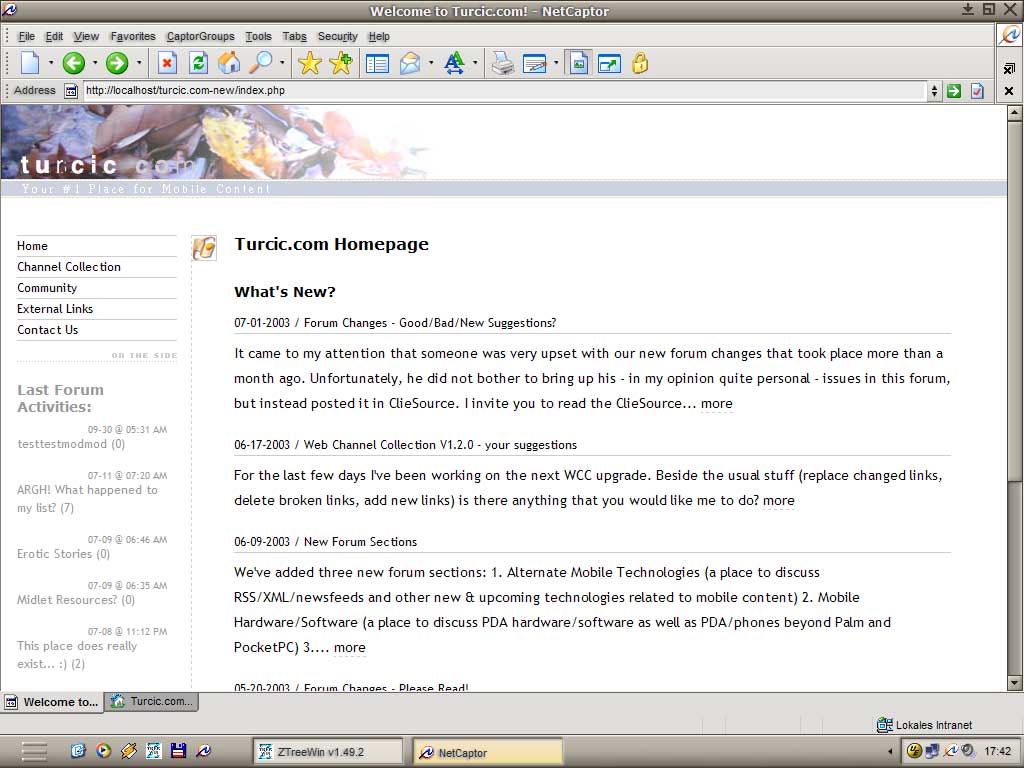Open mail with the envelope icon
This screenshot has height=768, width=1024.
point(409,63)
